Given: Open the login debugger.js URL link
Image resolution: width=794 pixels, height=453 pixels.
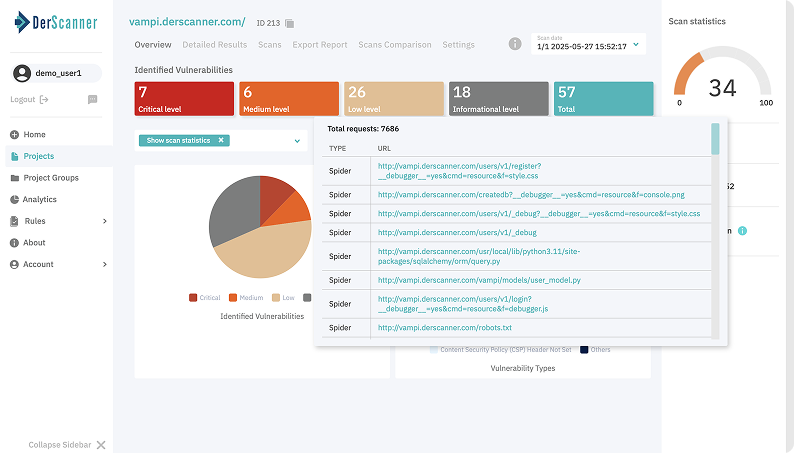Looking at the screenshot, I should point(463,304).
